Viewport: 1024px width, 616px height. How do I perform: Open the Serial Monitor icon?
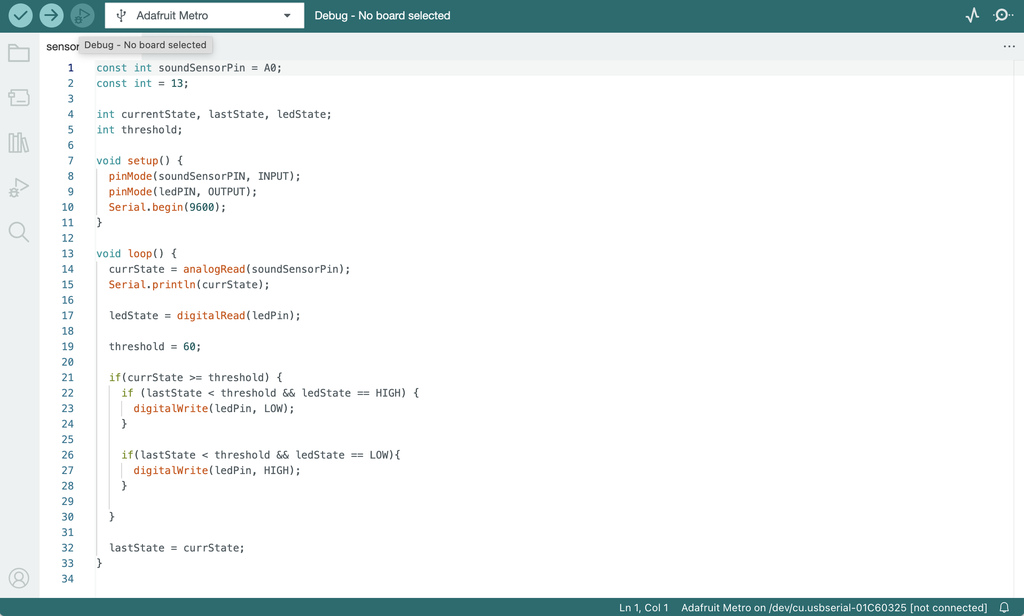pyautogui.click(x=1003, y=16)
